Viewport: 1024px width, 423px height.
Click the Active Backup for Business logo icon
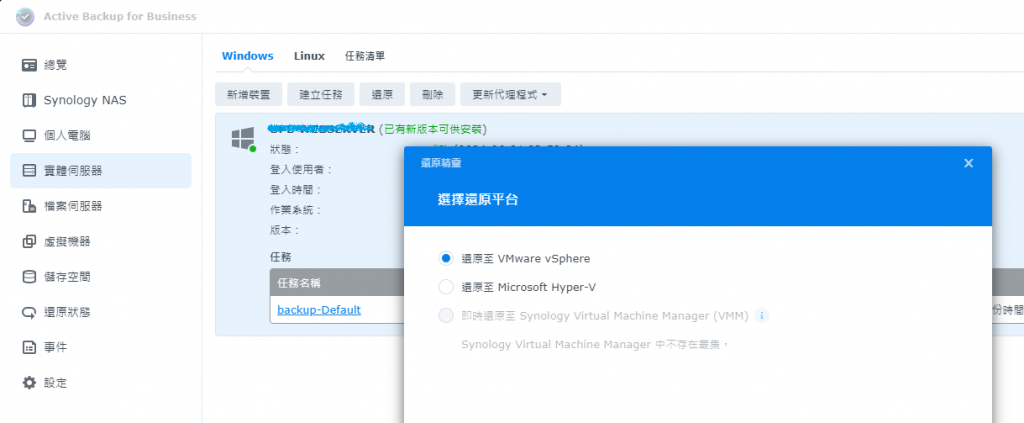[x=25, y=17]
